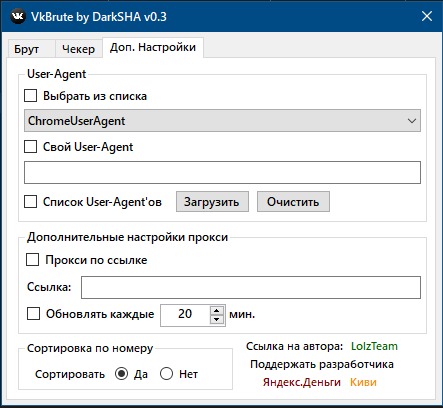This screenshot has width=443, height=408.
Task: Click the Очистить button
Action: click(x=293, y=202)
